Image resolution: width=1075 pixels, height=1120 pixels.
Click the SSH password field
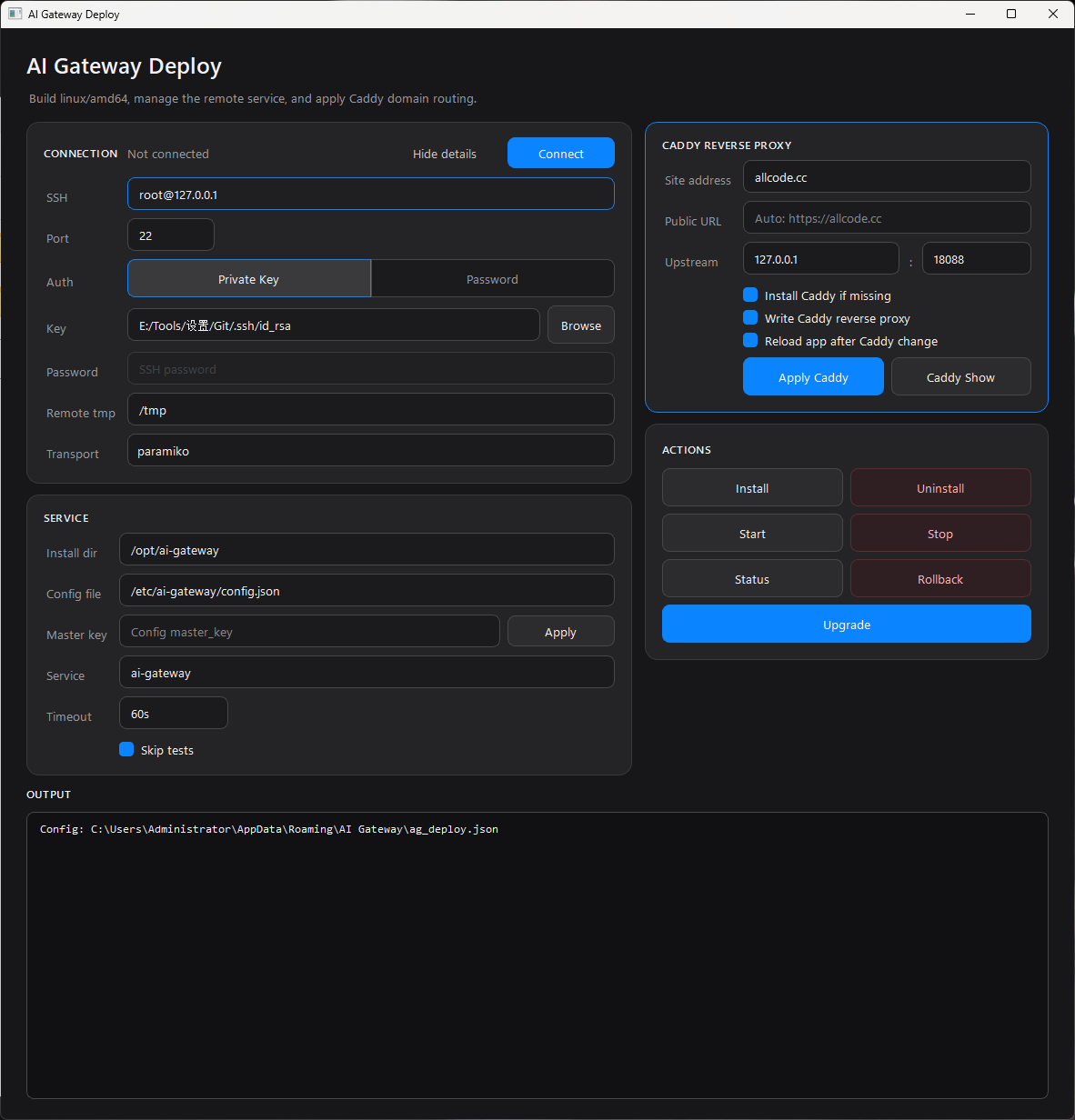pyautogui.click(x=371, y=368)
